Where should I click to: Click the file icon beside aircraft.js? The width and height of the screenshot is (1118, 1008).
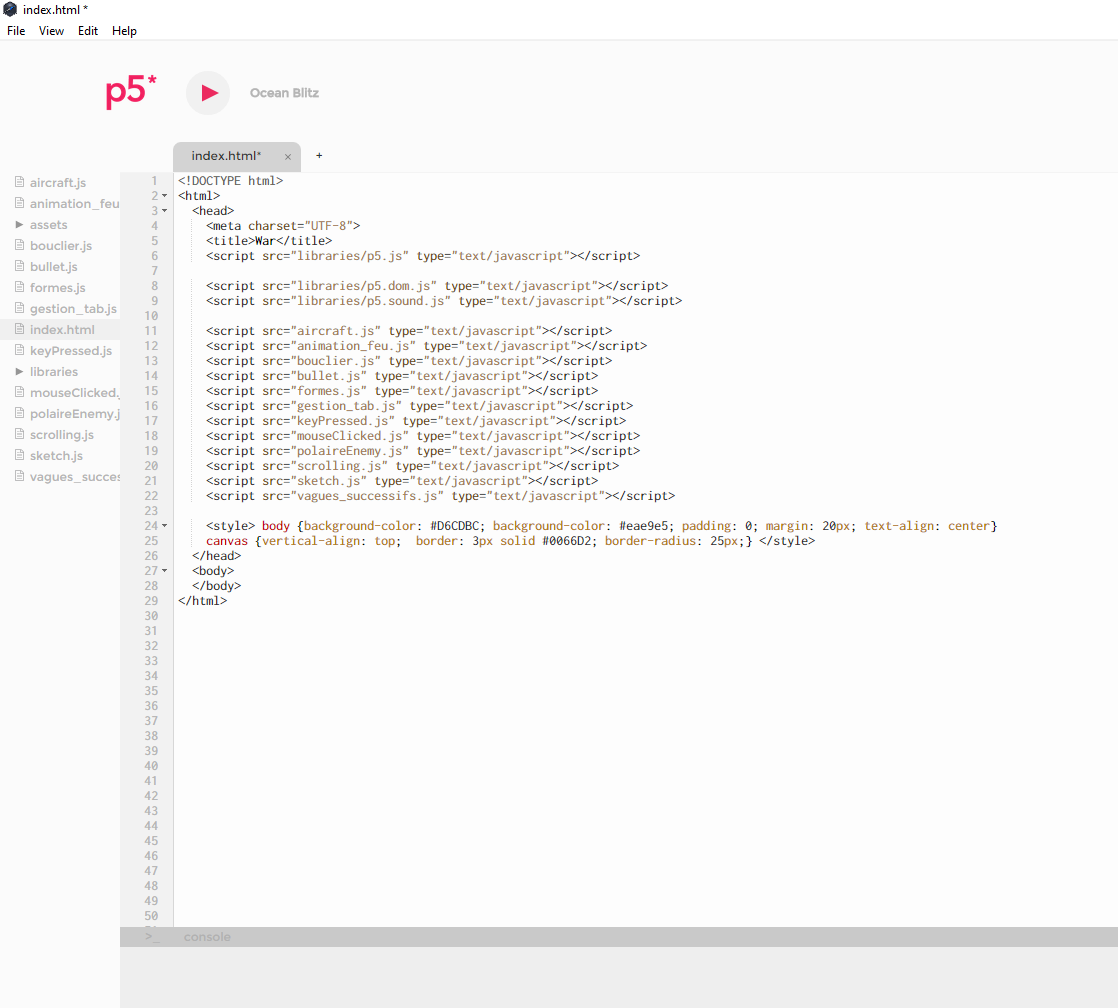pyautogui.click(x=19, y=183)
